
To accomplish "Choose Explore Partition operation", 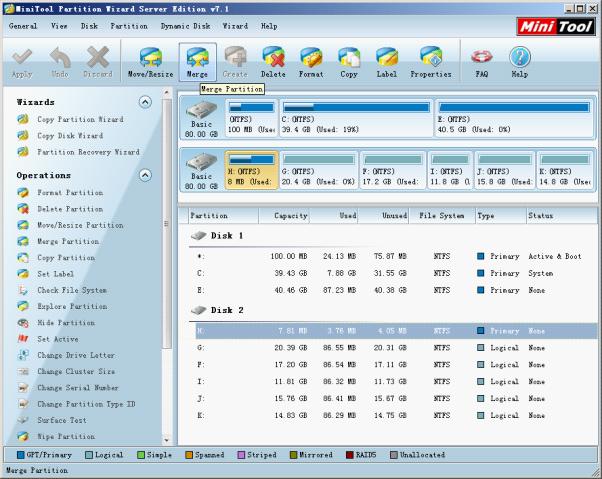I will point(62,306).
